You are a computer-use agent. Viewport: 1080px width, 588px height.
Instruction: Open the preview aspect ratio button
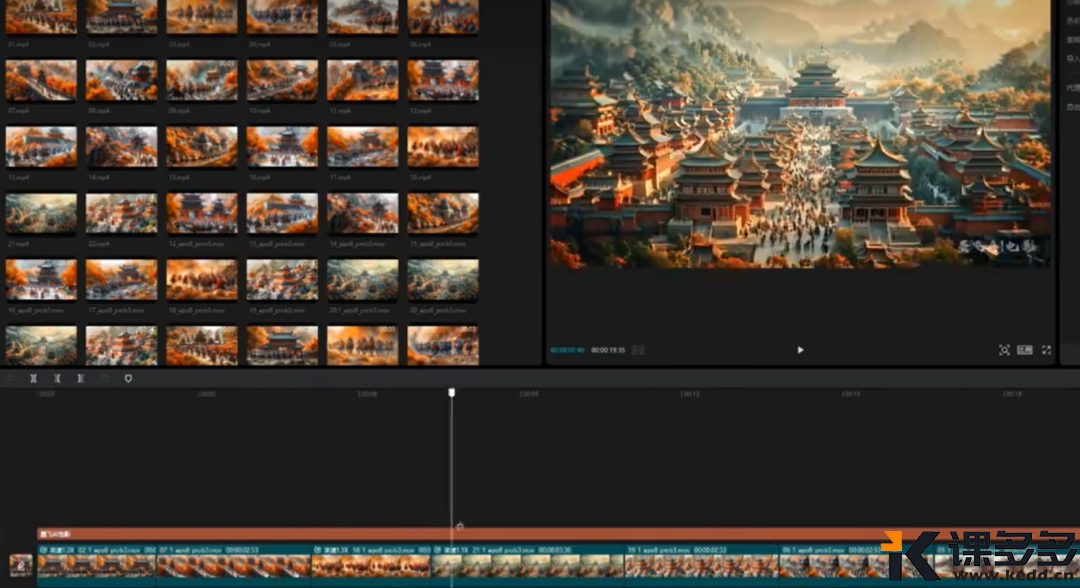coord(1025,350)
